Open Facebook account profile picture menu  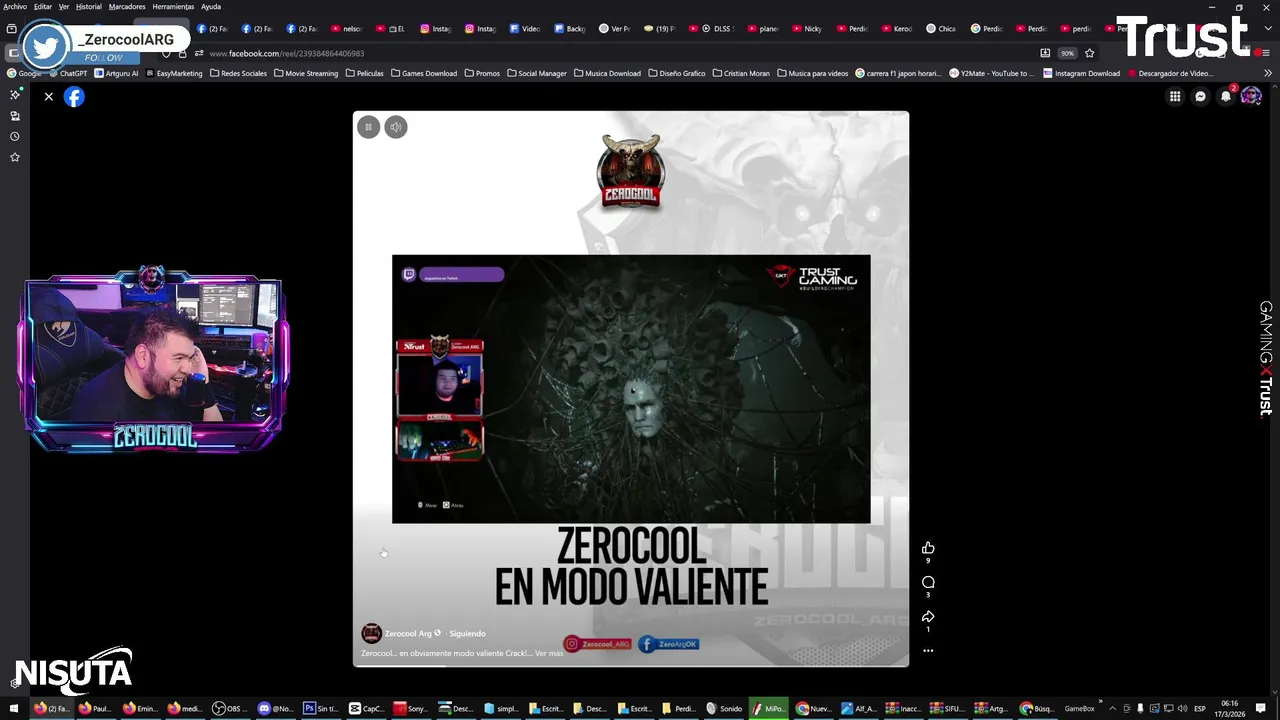click(x=1251, y=97)
